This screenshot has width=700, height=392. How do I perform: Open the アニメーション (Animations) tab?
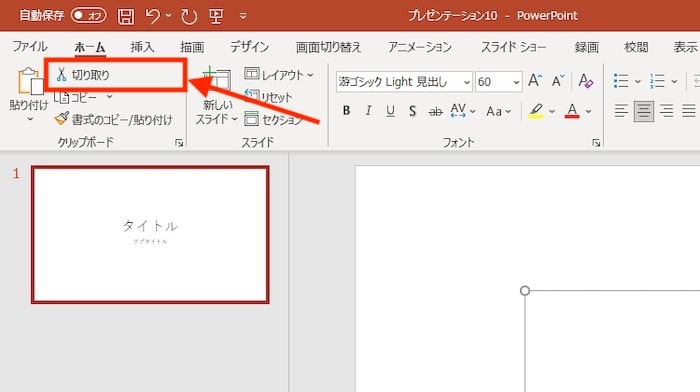[x=420, y=47]
